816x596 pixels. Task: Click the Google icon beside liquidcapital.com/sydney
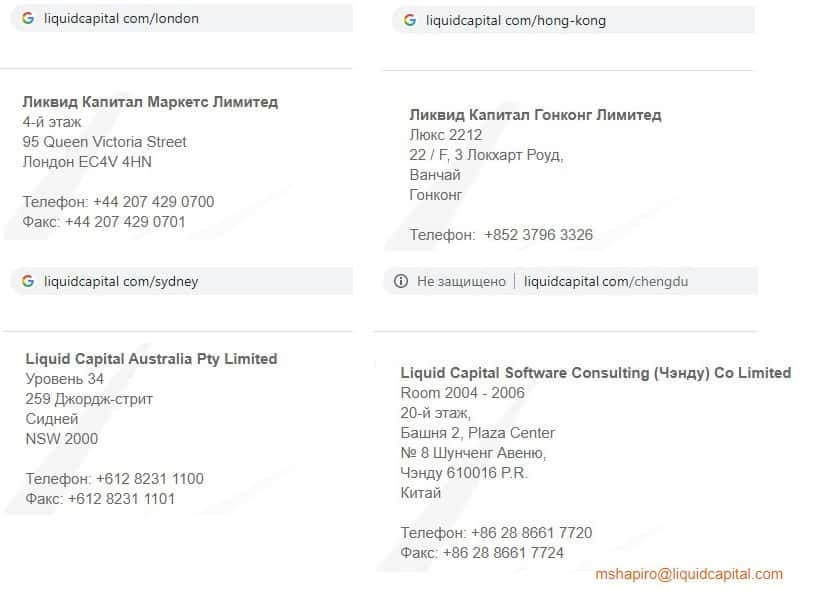pos(28,281)
